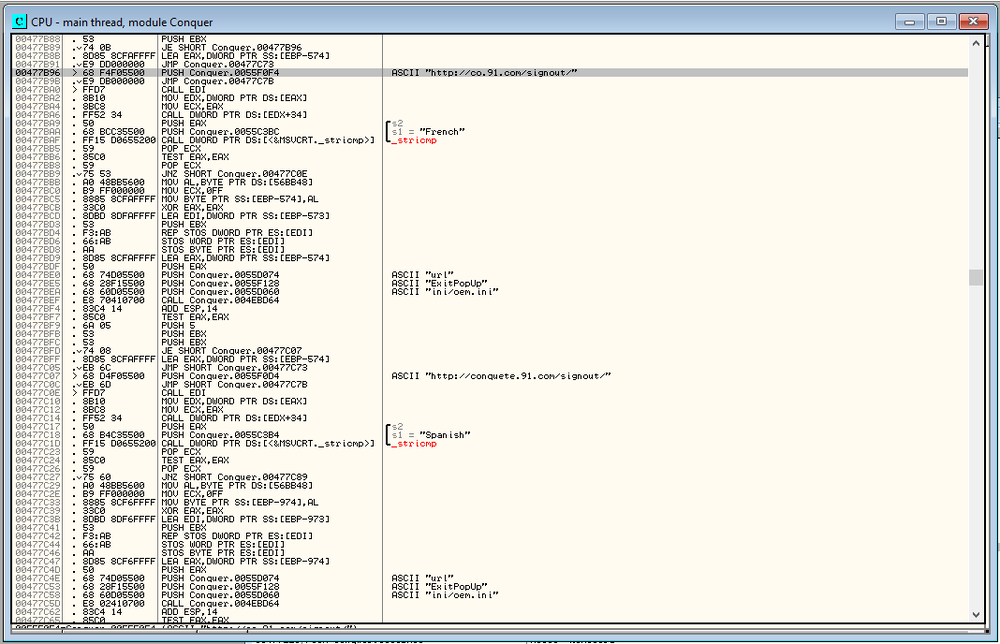Click the "Spanish" string comment
The image size is (1000, 644).
(x=432, y=435)
